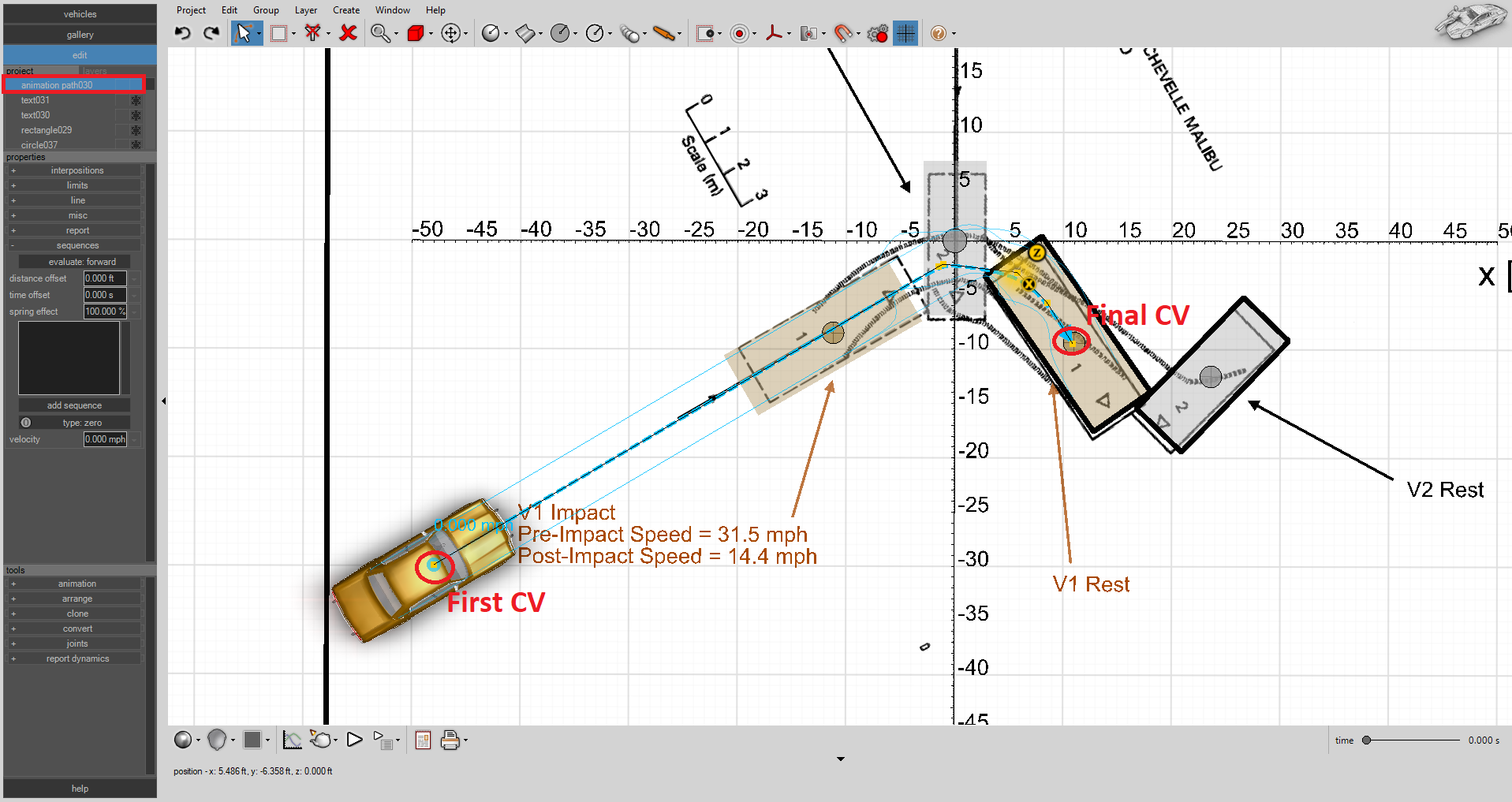Expand the interpositions properties section
The width and height of the screenshot is (1512, 802).
(76, 170)
